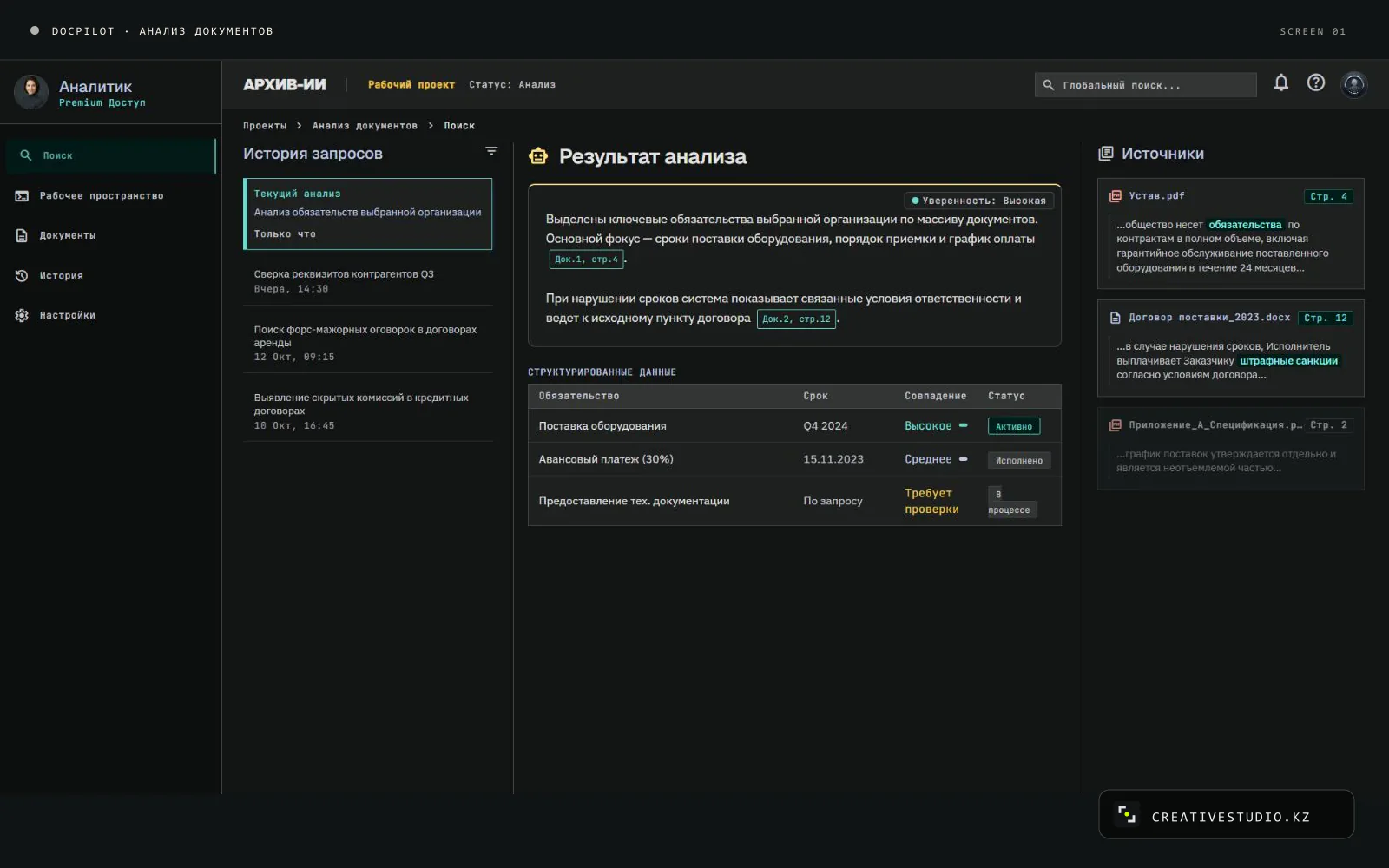
Task: Click the magnifier icon in global search
Action: click(1049, 85)
